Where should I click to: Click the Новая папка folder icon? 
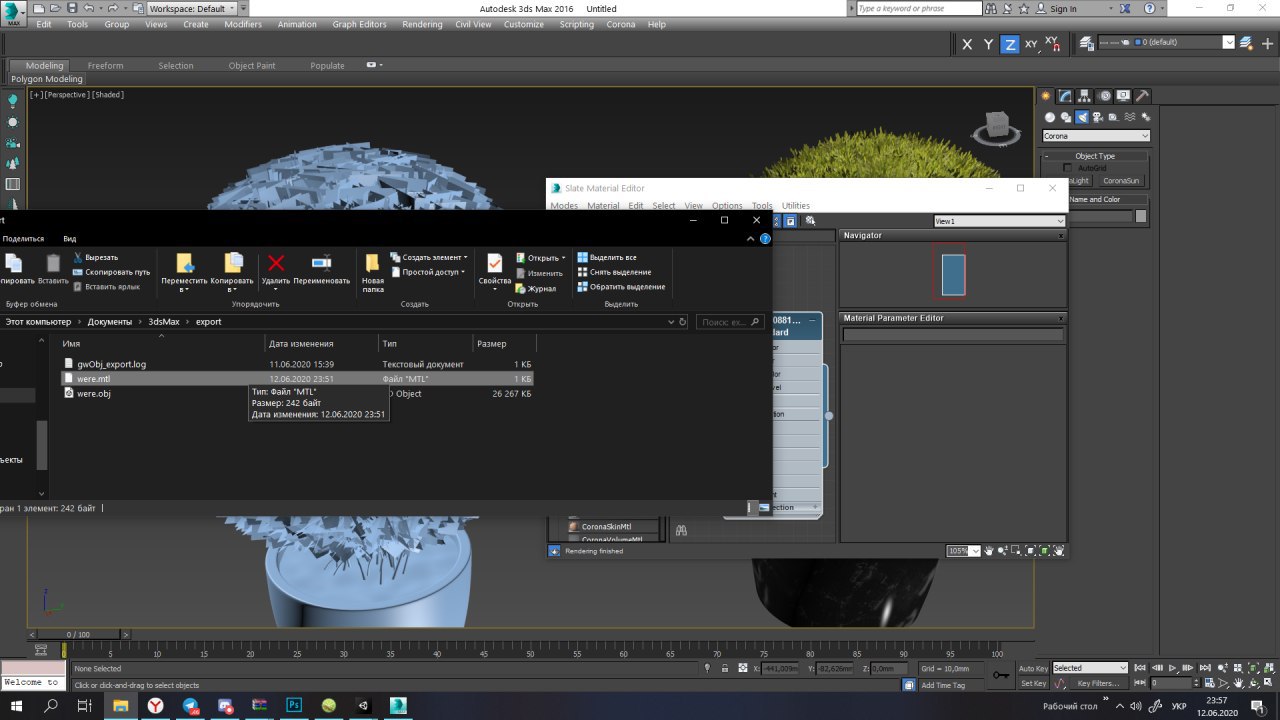pyautogui.click(x=372, y=264)
